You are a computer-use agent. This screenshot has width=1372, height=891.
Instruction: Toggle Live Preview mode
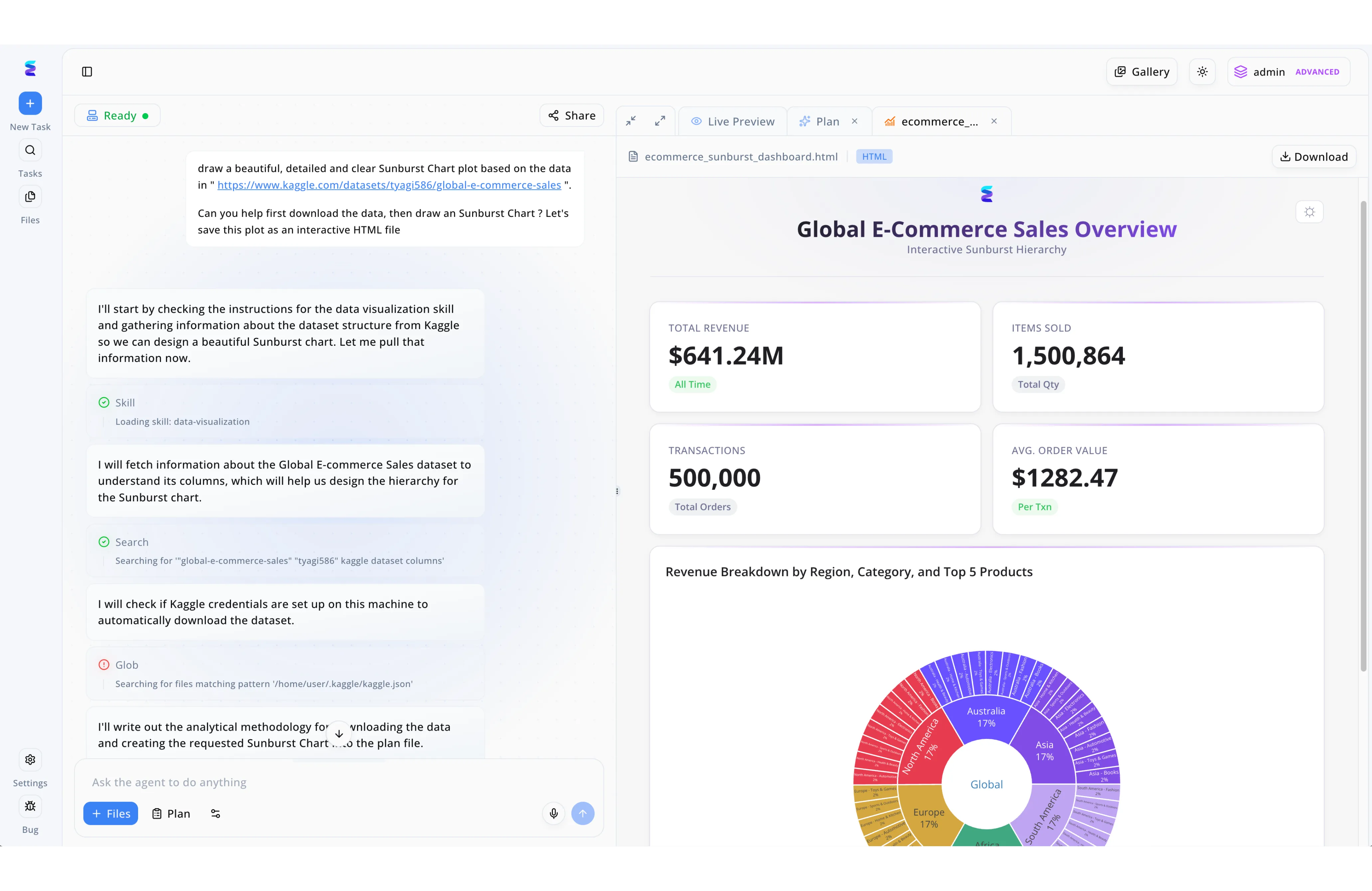coord(733,121)
